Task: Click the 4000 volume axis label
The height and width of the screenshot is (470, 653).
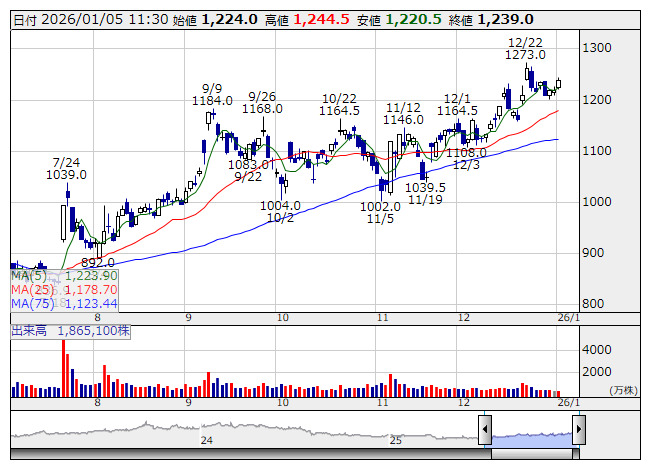Action: pyautogui.click(x=596, y=350)
